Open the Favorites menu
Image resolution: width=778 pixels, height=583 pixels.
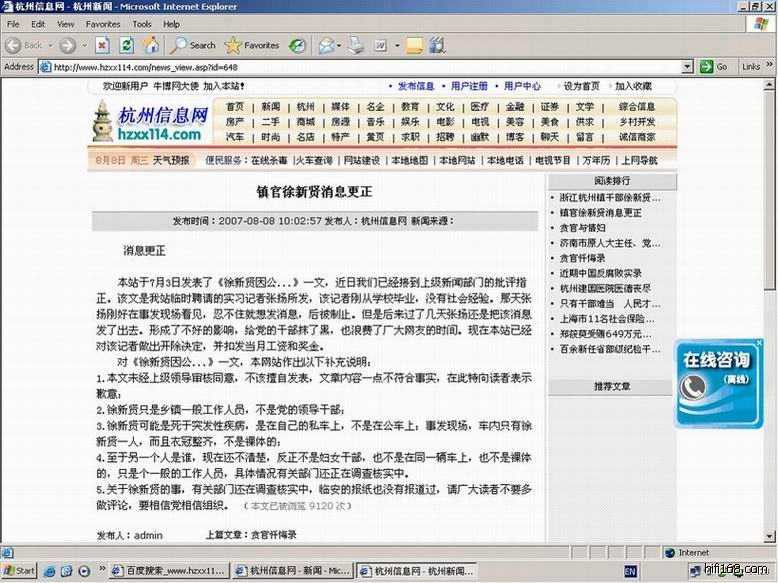[102, 24]
